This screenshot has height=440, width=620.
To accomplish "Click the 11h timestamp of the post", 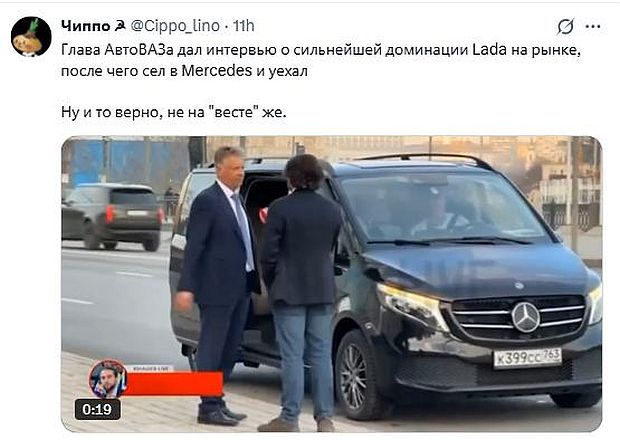I will point(244,26).
